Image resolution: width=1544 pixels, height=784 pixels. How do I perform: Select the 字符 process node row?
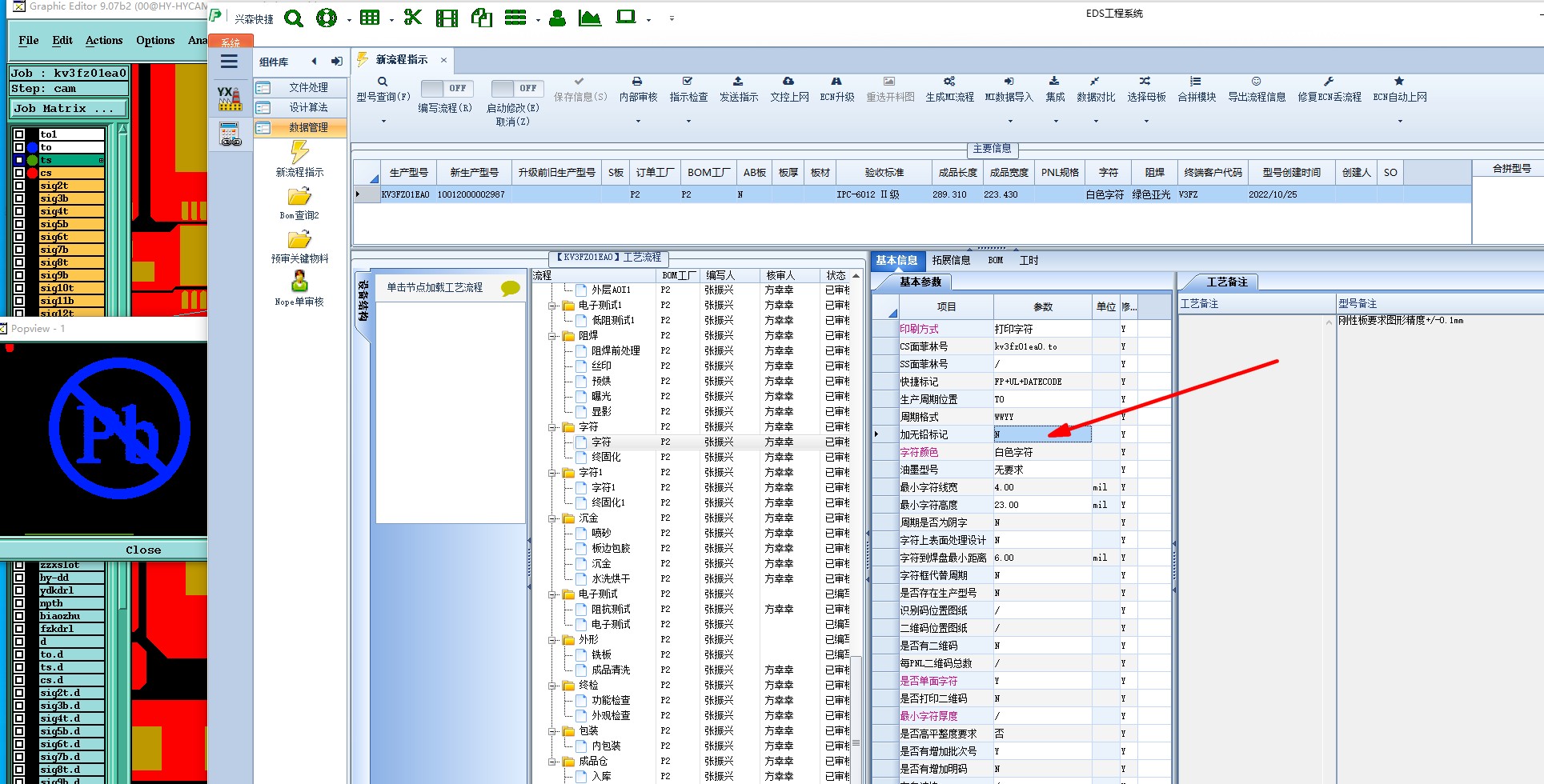click(x=601, y=442)
